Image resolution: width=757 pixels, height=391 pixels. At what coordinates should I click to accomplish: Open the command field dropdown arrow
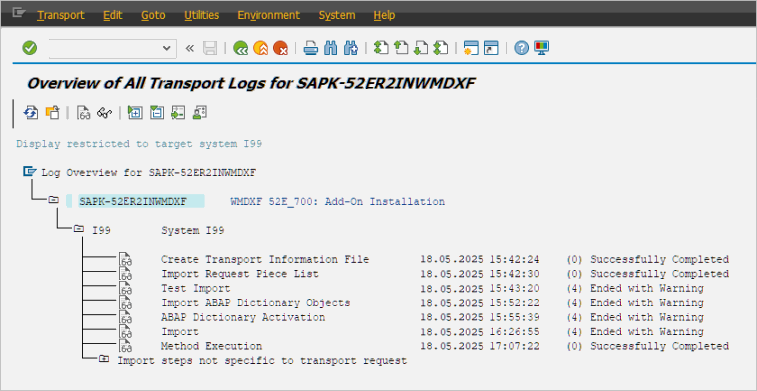(x=167, y=48)
